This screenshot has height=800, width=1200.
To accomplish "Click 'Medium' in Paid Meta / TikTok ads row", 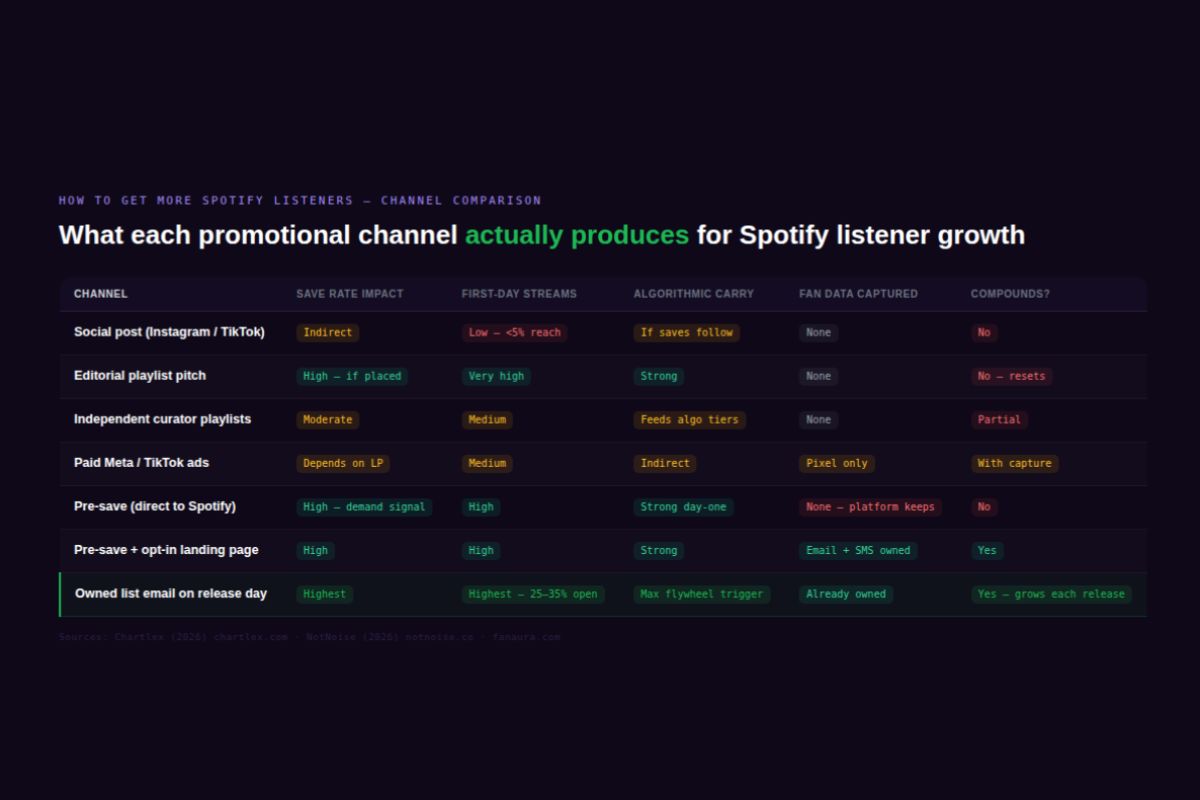I will [x=487, y=464].
